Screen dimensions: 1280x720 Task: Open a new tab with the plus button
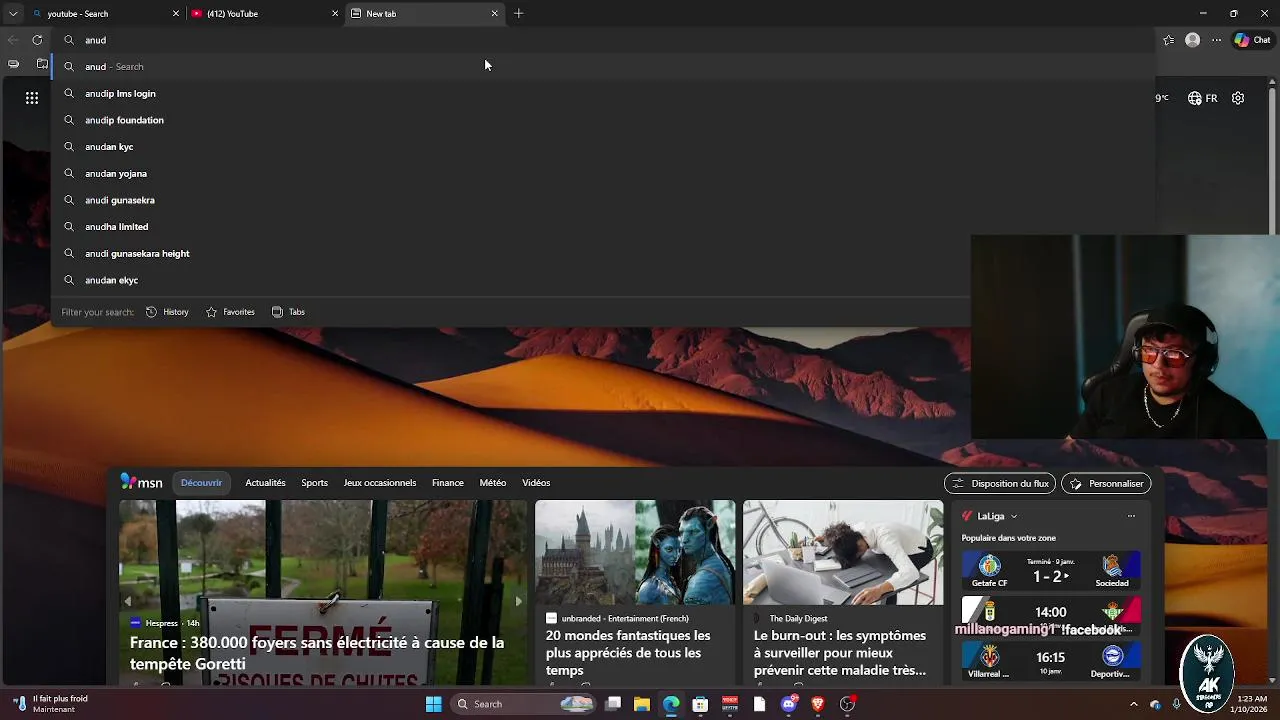[x=518, y=14]
